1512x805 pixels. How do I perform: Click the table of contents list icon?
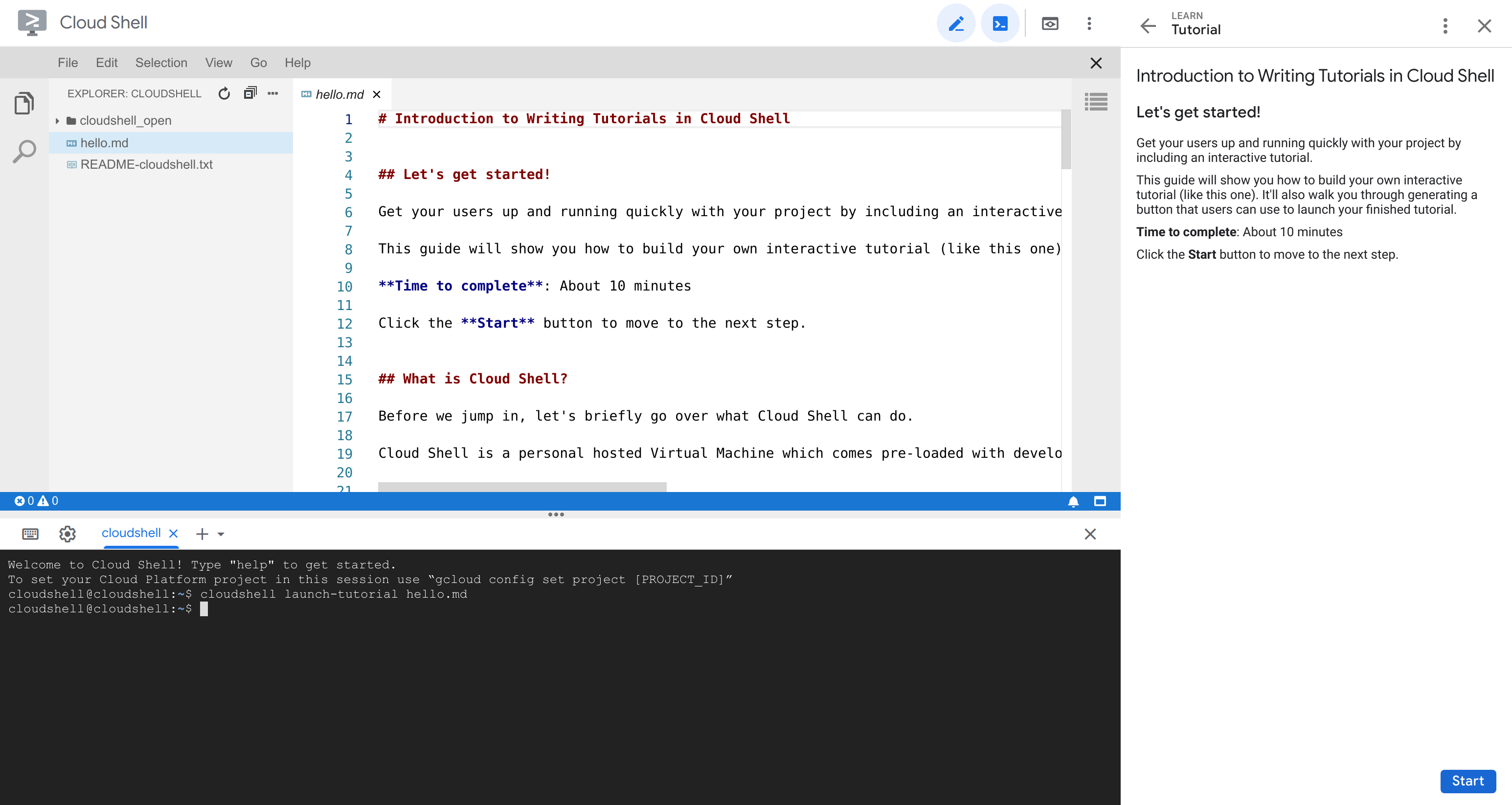click(1097, 101)
